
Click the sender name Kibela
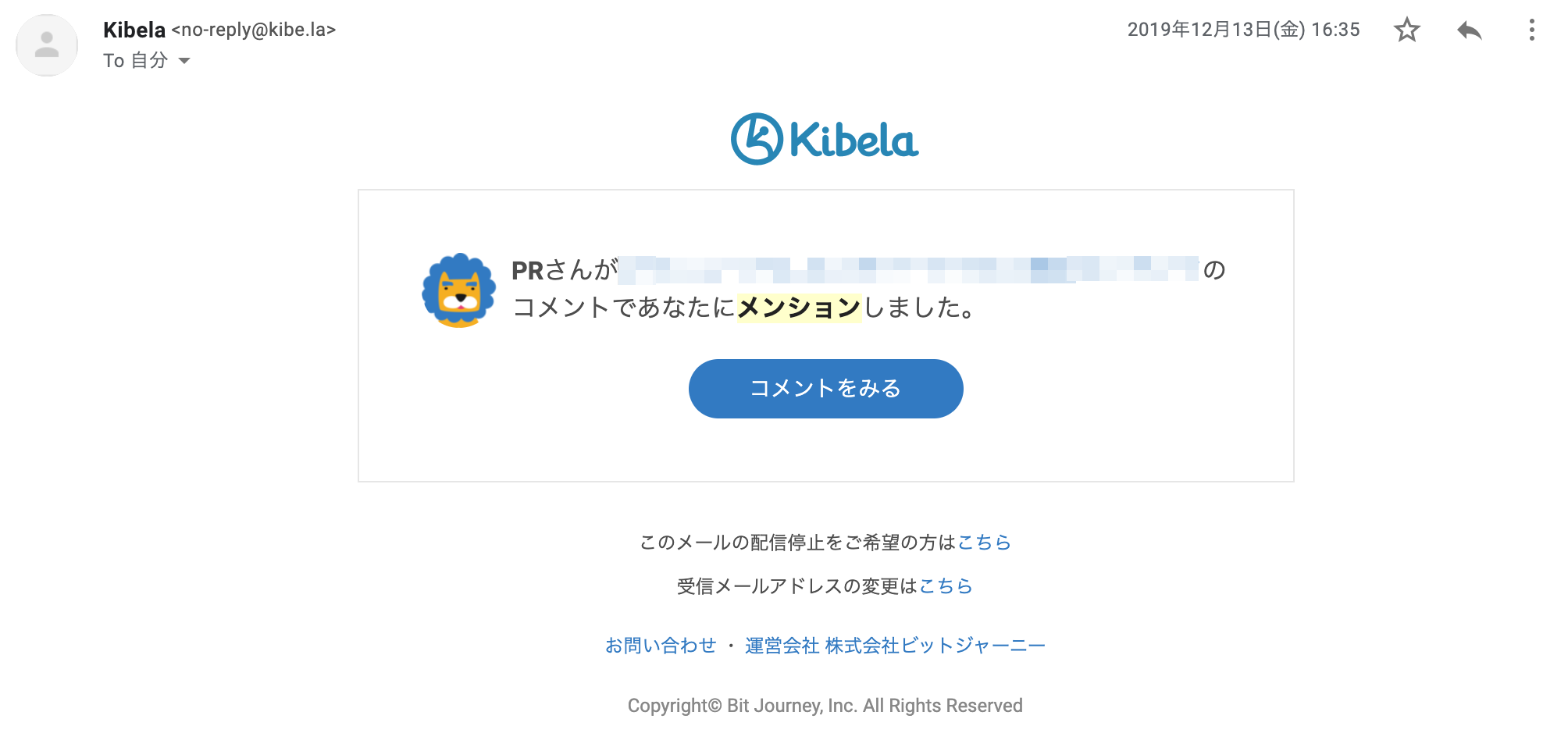click(134, 30)
